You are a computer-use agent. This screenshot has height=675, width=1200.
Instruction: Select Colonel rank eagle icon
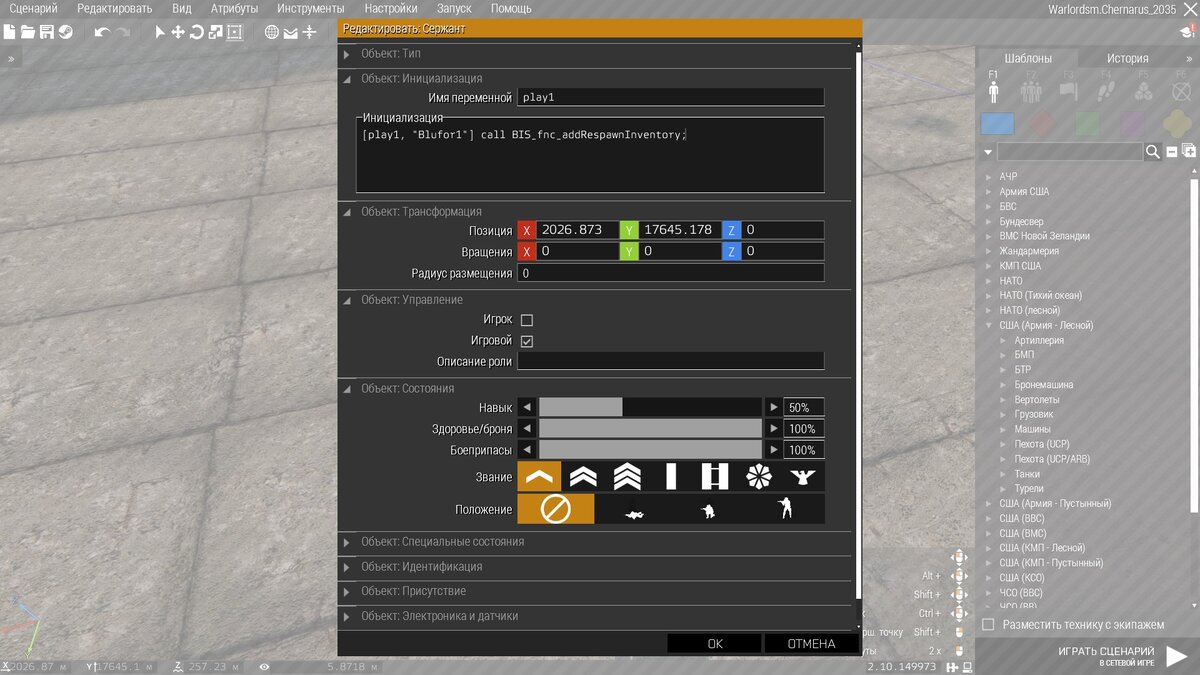click(x=803, y=477)
